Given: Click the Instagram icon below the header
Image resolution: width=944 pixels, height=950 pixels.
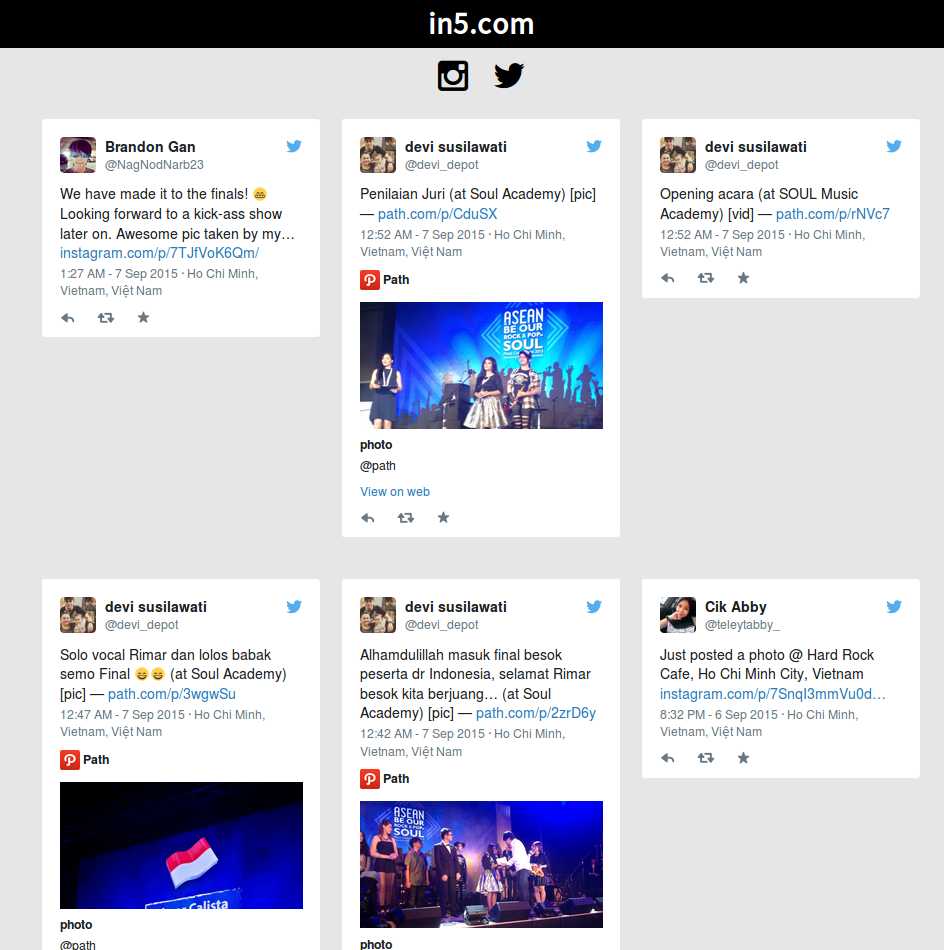Looking at the screenshot, I should coord(453,76).
